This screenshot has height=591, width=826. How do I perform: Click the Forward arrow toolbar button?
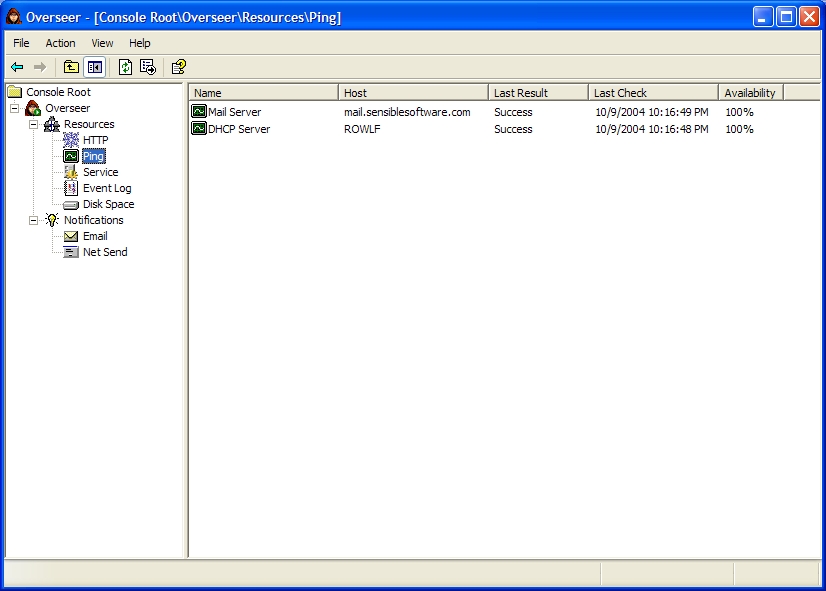coord(40,67)
